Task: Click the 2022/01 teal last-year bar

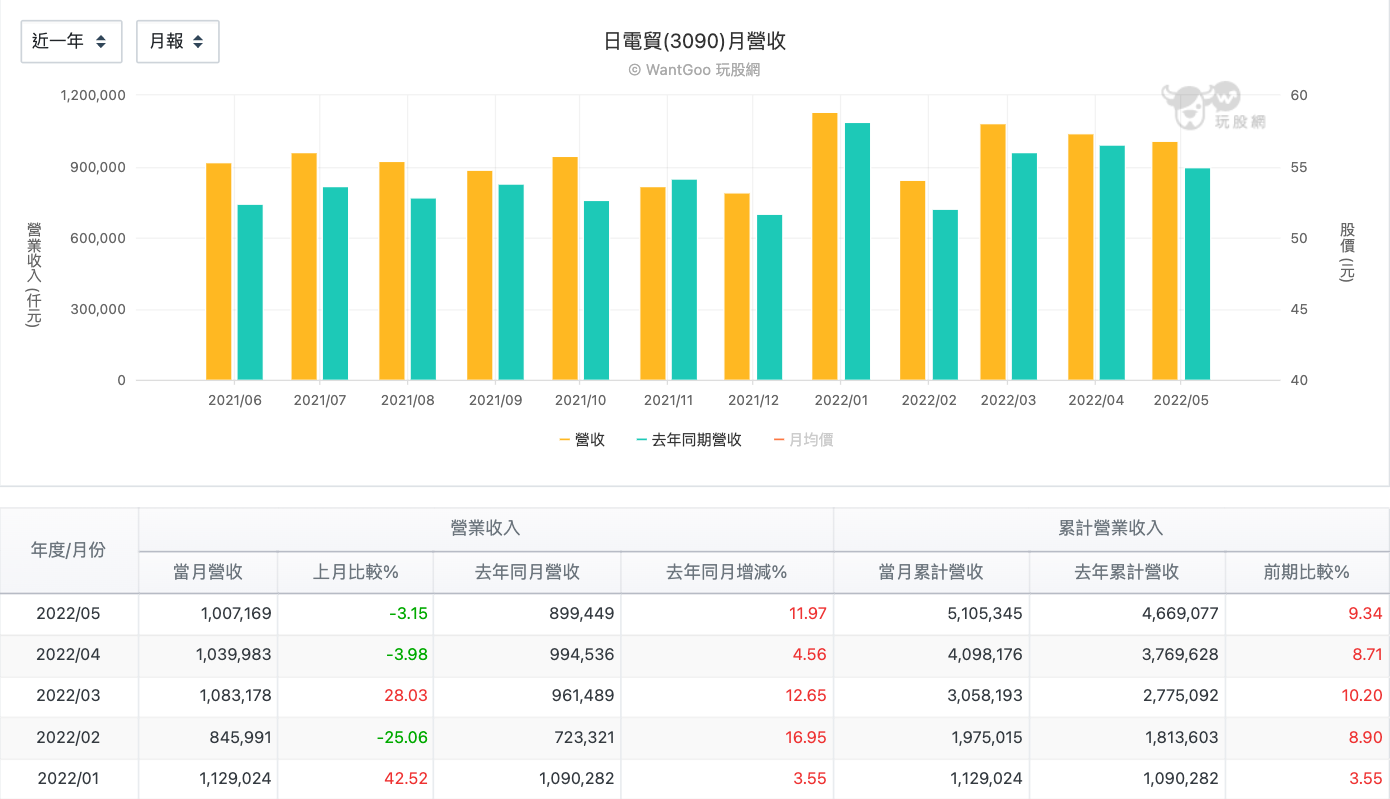Action: pyautogui.click(x=857, y=252)
